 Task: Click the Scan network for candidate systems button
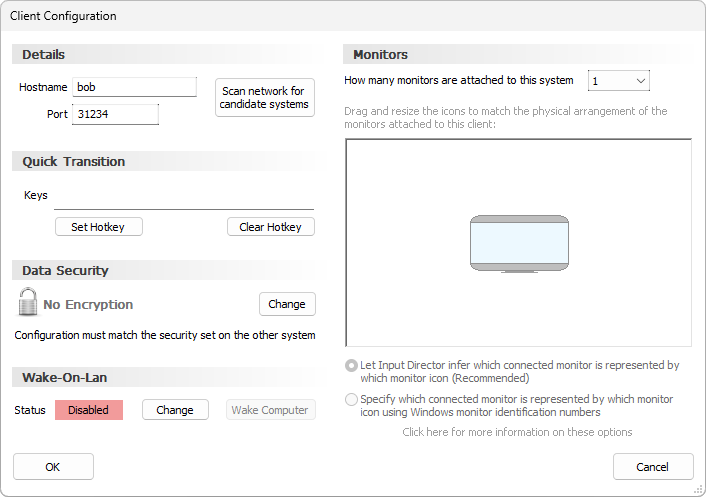pos(265,98)
